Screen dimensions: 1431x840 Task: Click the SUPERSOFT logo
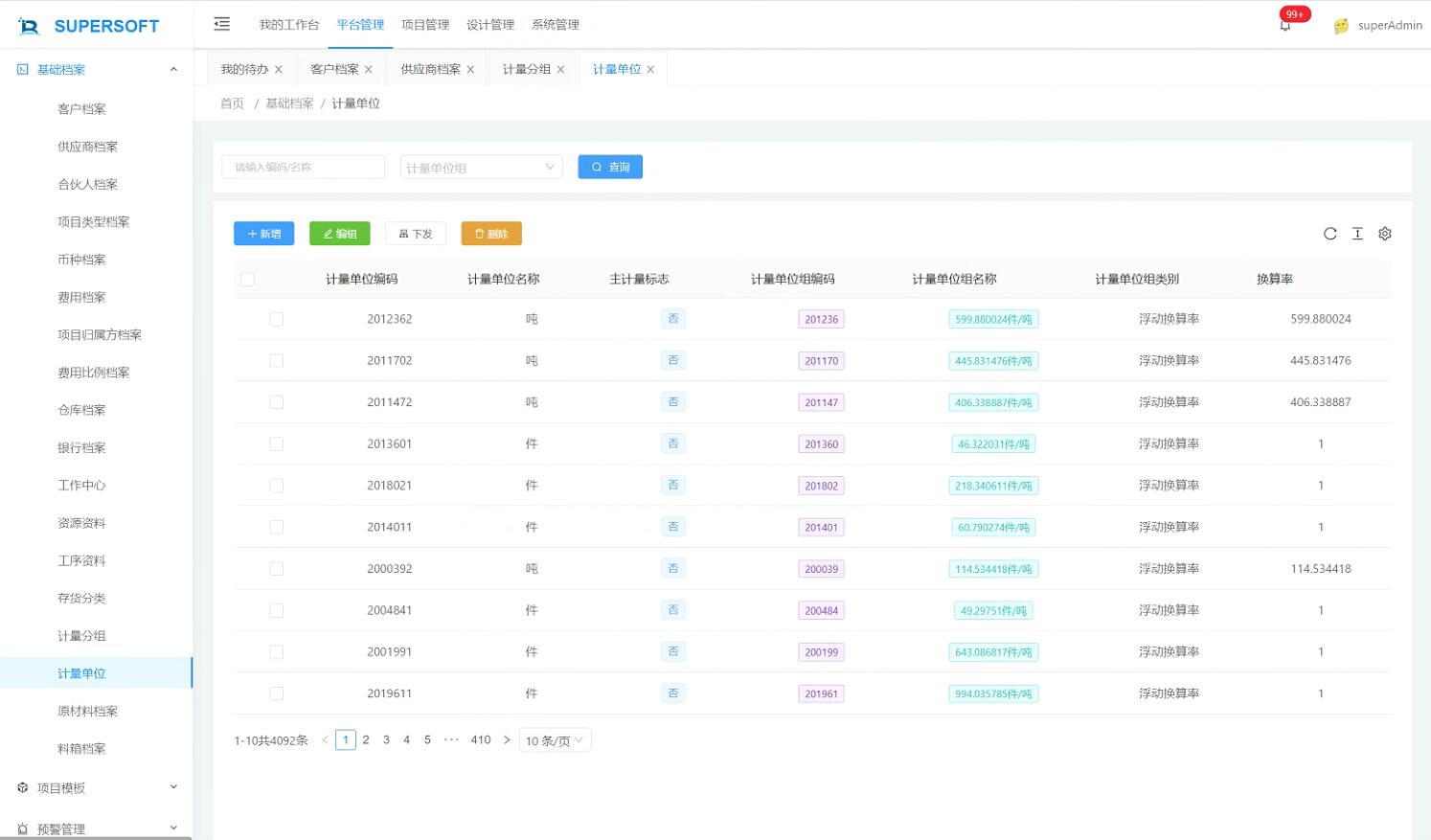pyautogui.click(x=89, y=26)
